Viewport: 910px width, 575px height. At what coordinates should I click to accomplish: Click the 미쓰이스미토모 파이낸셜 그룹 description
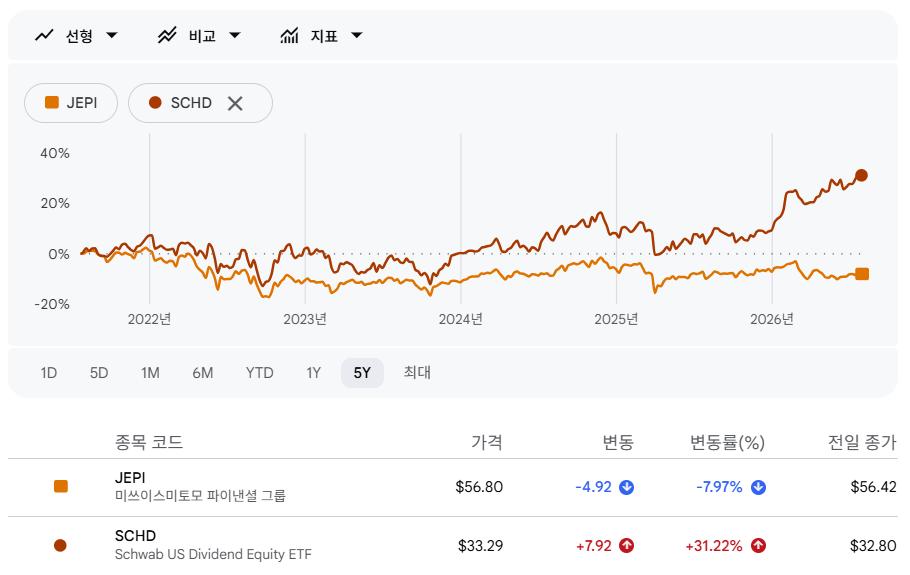200,496
